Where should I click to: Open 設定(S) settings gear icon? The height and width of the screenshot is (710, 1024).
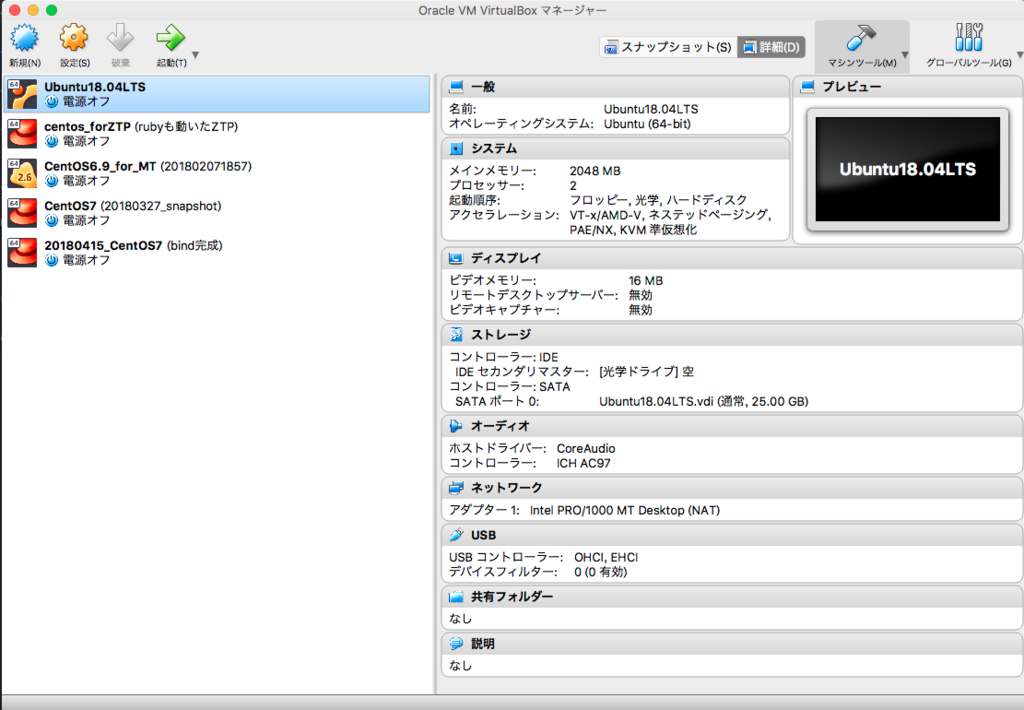[74, 39]
